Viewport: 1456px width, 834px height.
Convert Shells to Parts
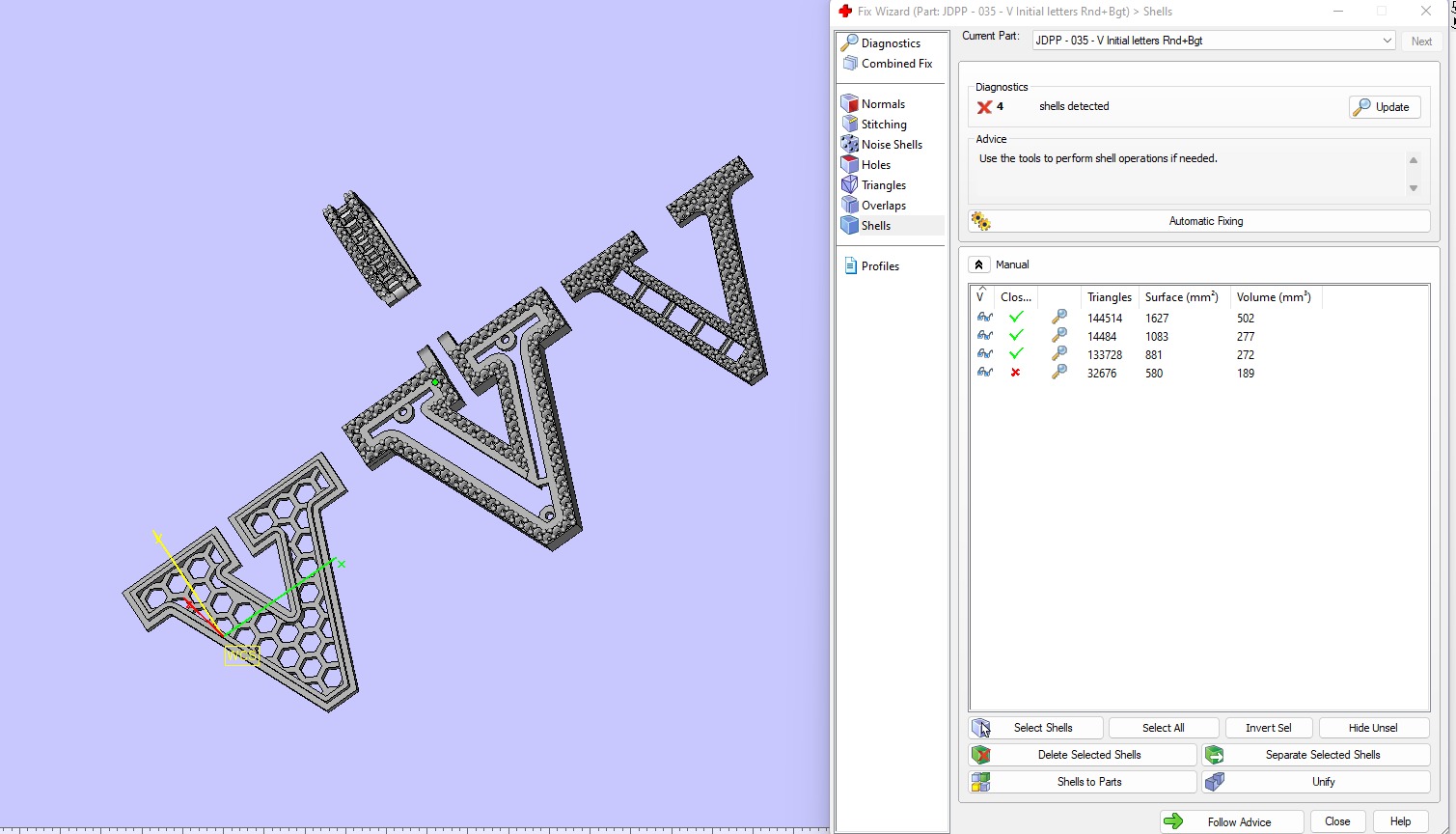pyautogui.click(x=1083, y=782)
